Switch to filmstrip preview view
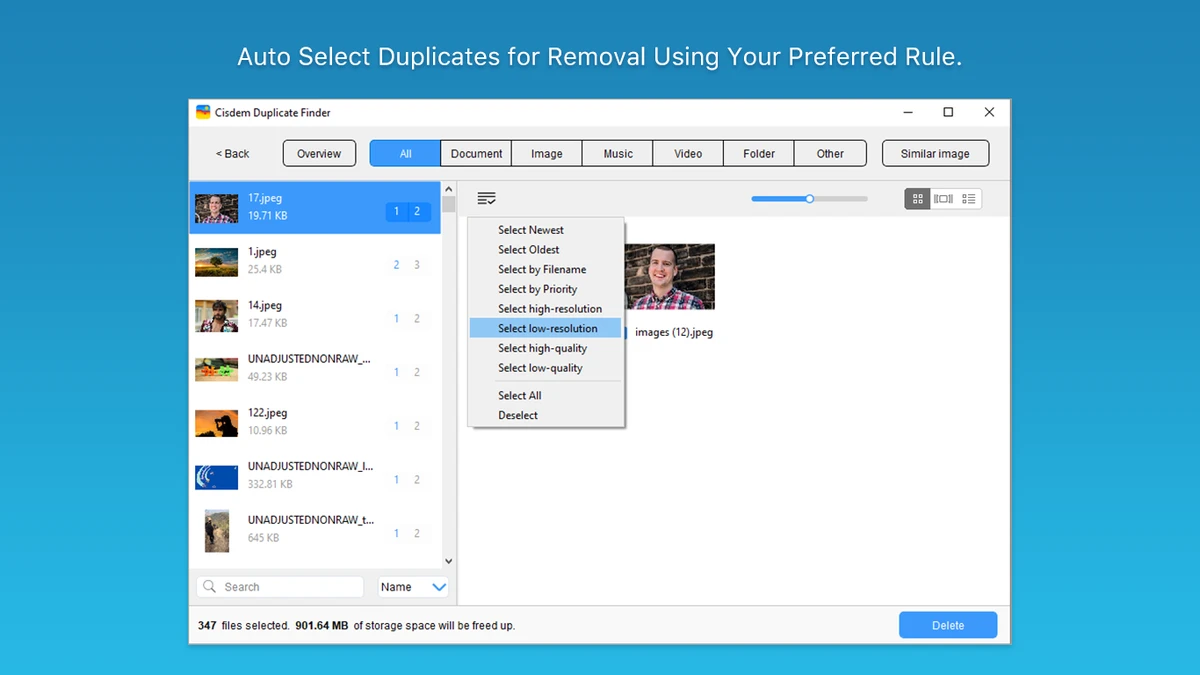This screenshot has height=675, width=1200. (943, 199)
